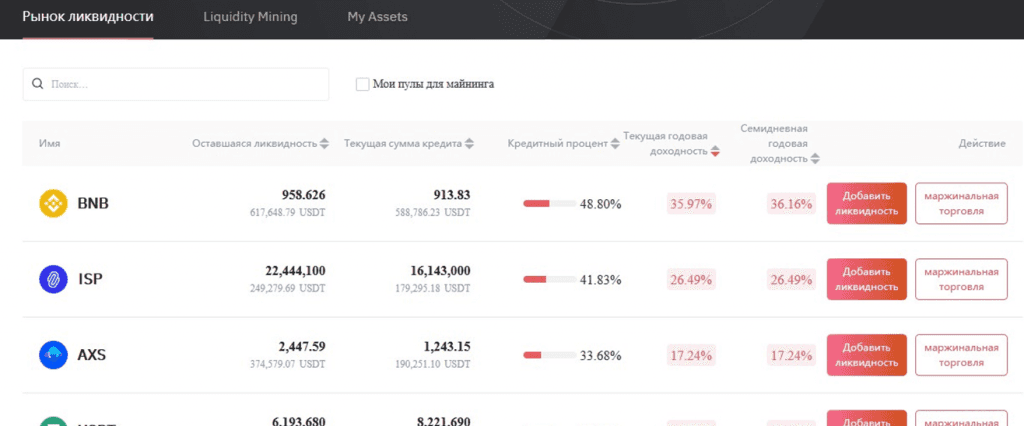Click the search magnifier icon
Screen dimensions: 1024x426
click(38, 84)
